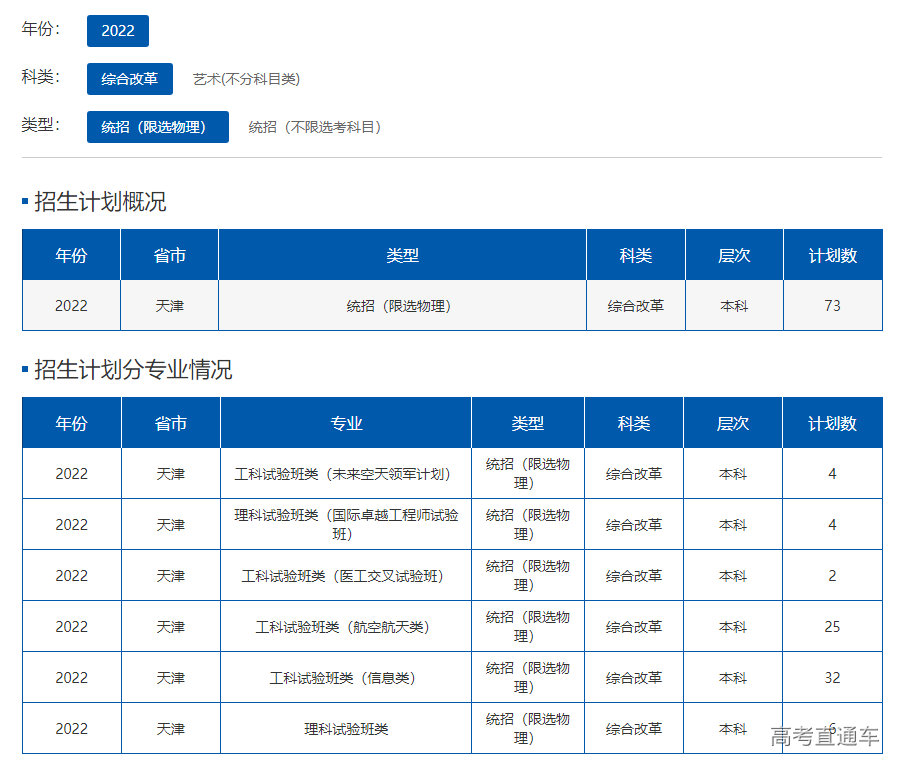Select the 2022 year filter button
908x776 pixels.
[118, 31]
